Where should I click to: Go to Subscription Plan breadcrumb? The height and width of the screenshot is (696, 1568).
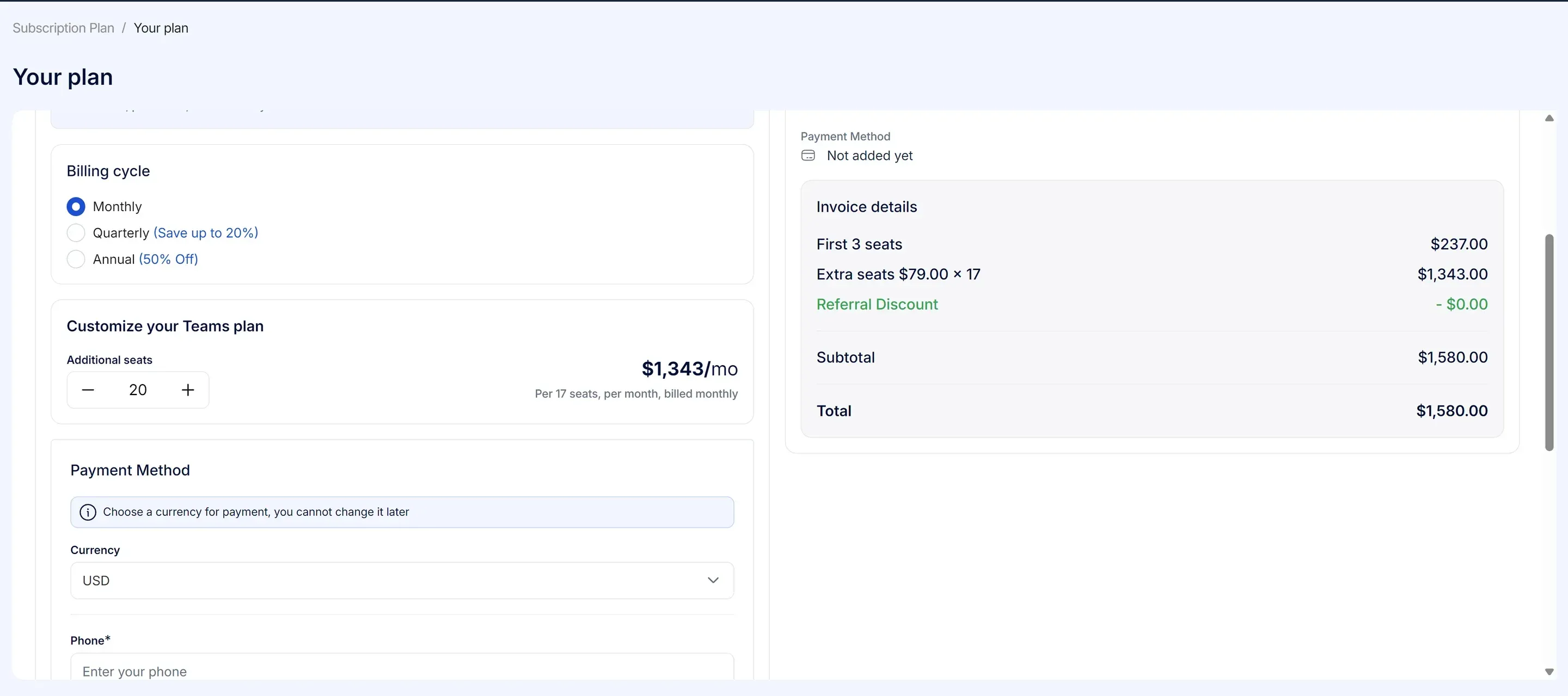(63, 28)
